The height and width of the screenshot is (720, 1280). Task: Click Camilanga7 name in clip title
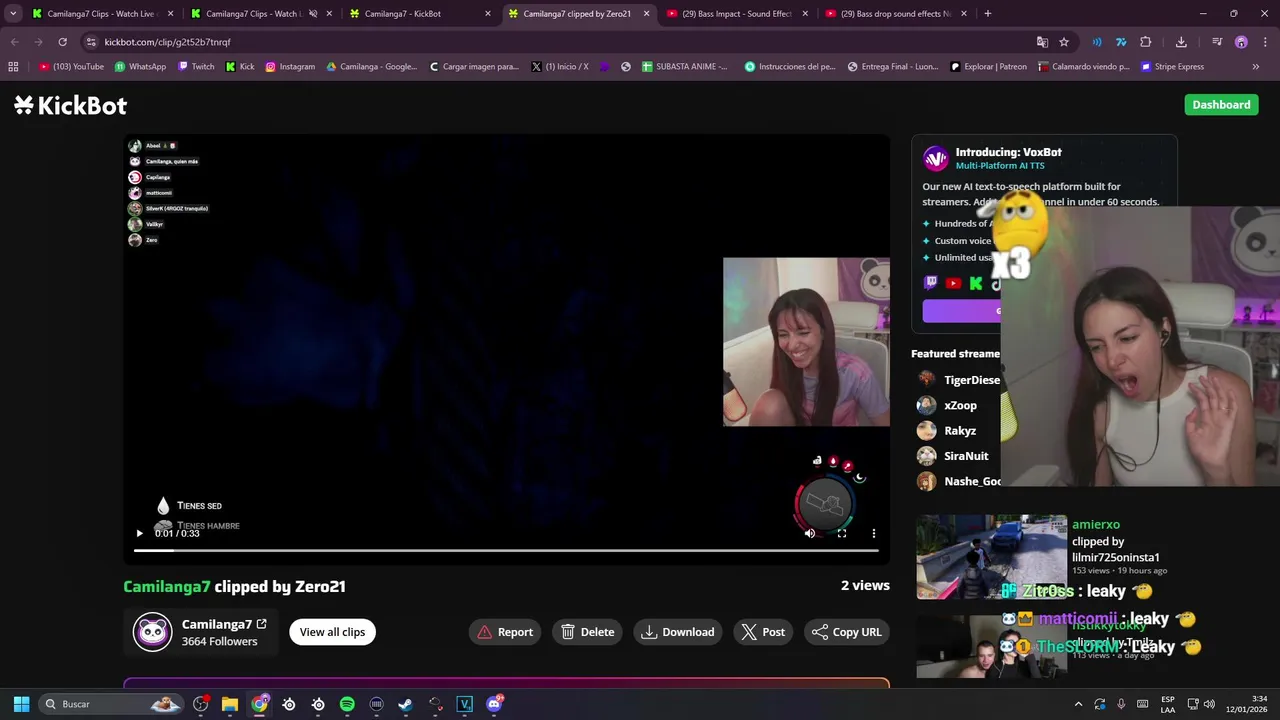tap(167, 587)
